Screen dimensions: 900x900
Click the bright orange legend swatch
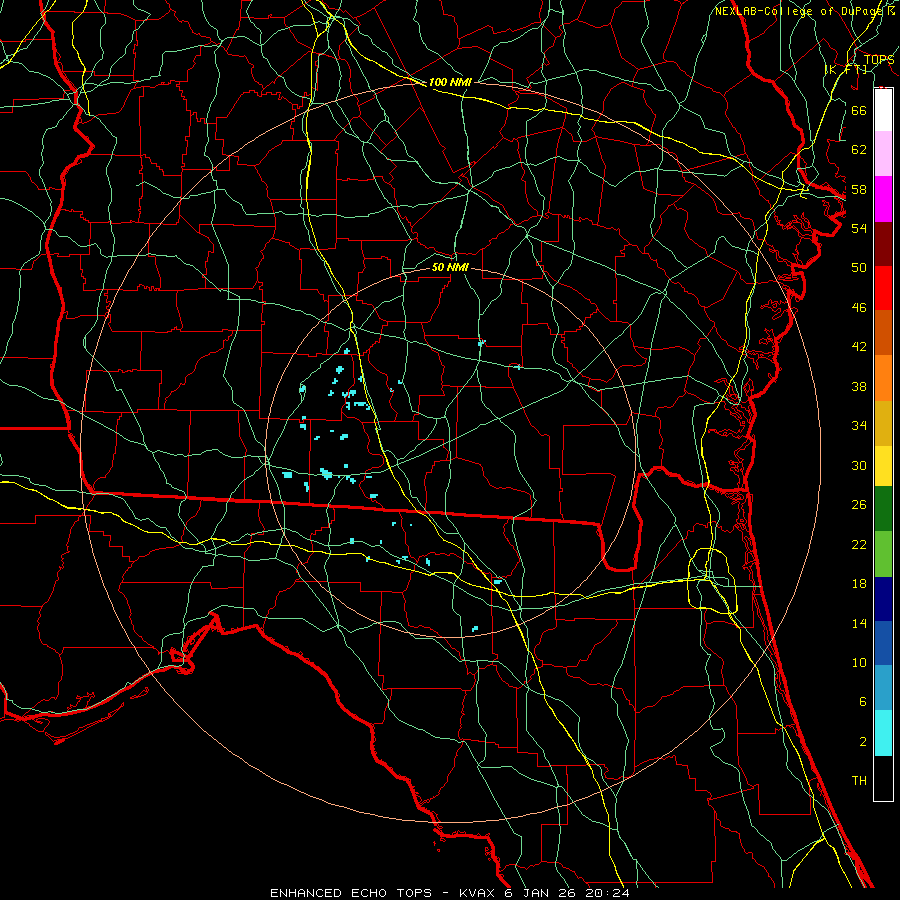pos(883,378)
